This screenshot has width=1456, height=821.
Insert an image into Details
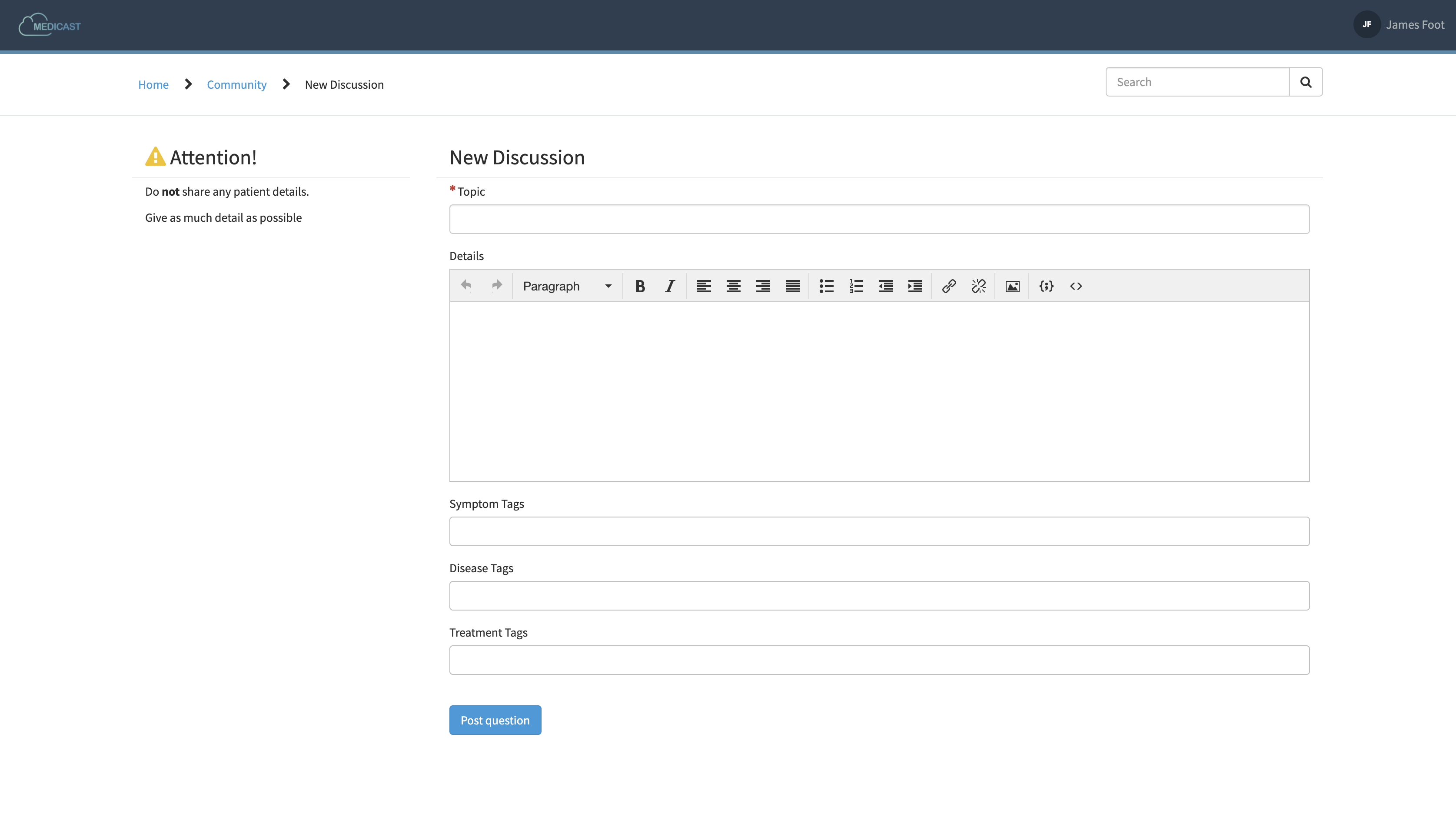point(1012,286)
